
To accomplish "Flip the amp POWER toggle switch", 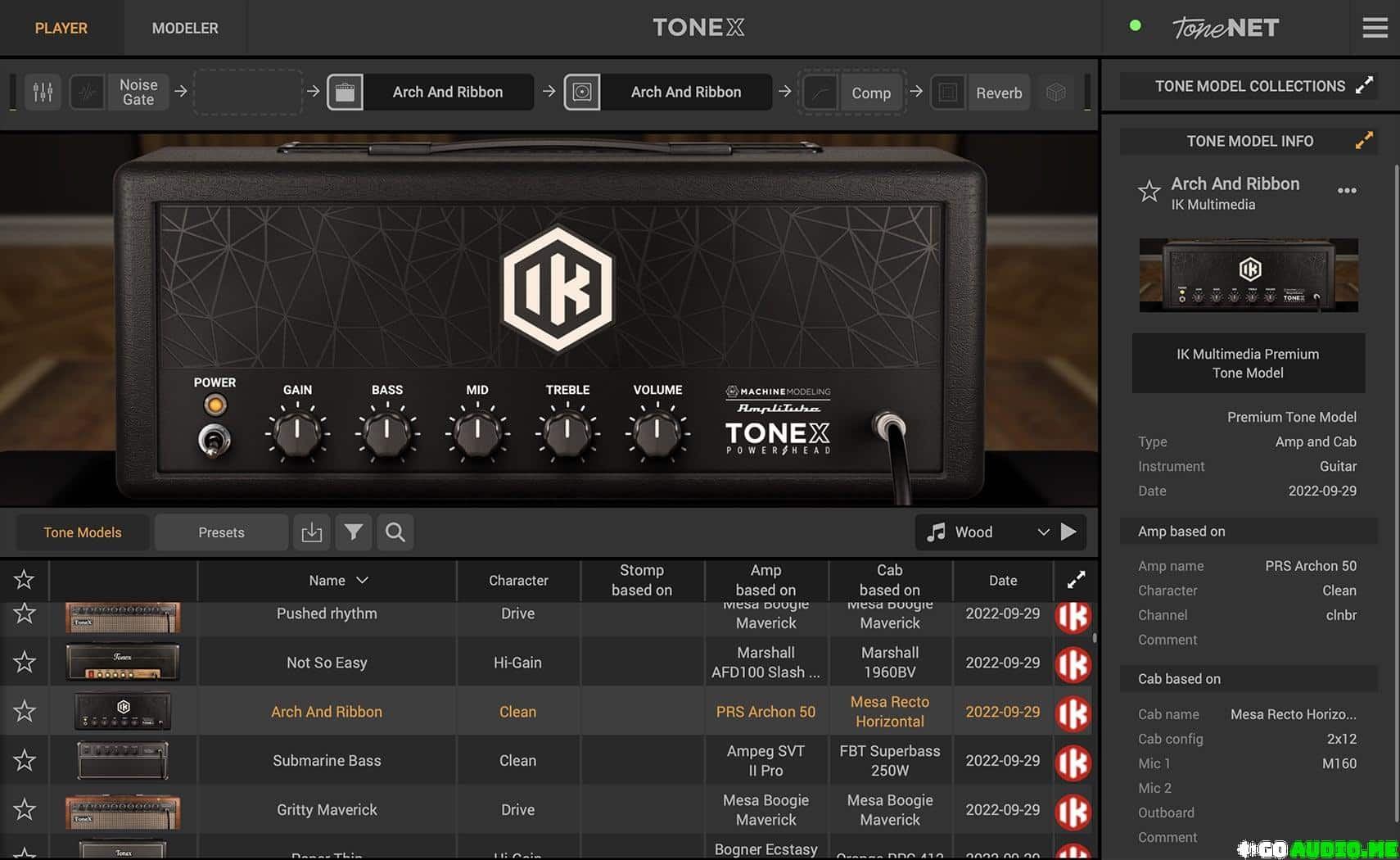I will [215, 441].
